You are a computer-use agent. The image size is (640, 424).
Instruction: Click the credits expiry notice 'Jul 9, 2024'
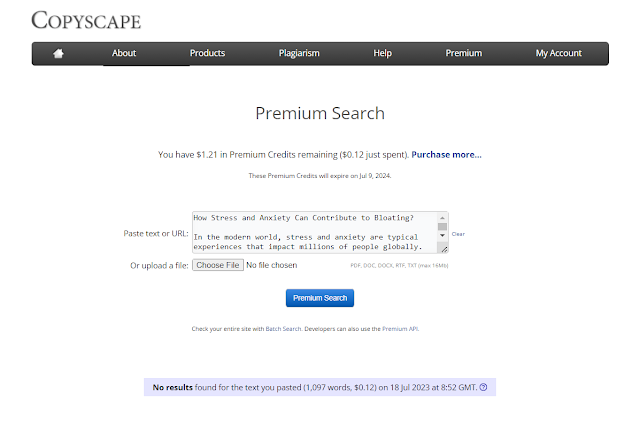(x=375, y=176)
